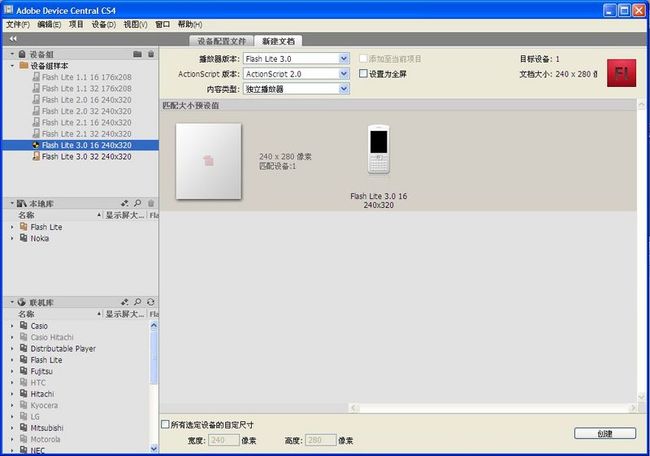Click the width input field
This screenshot has width=650, height=456.
pos(224,440)
